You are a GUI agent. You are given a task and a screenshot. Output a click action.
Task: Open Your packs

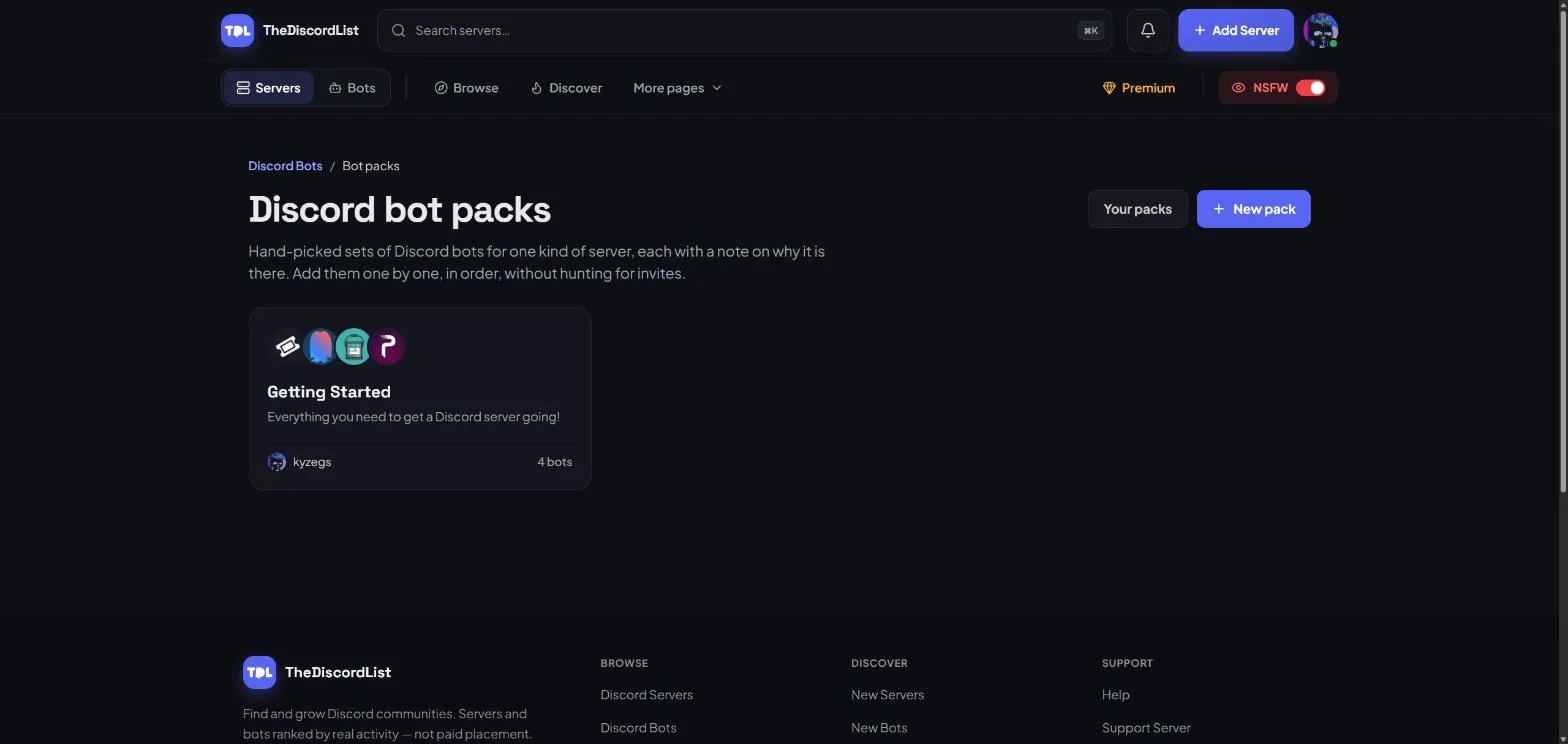(1138, 209)
